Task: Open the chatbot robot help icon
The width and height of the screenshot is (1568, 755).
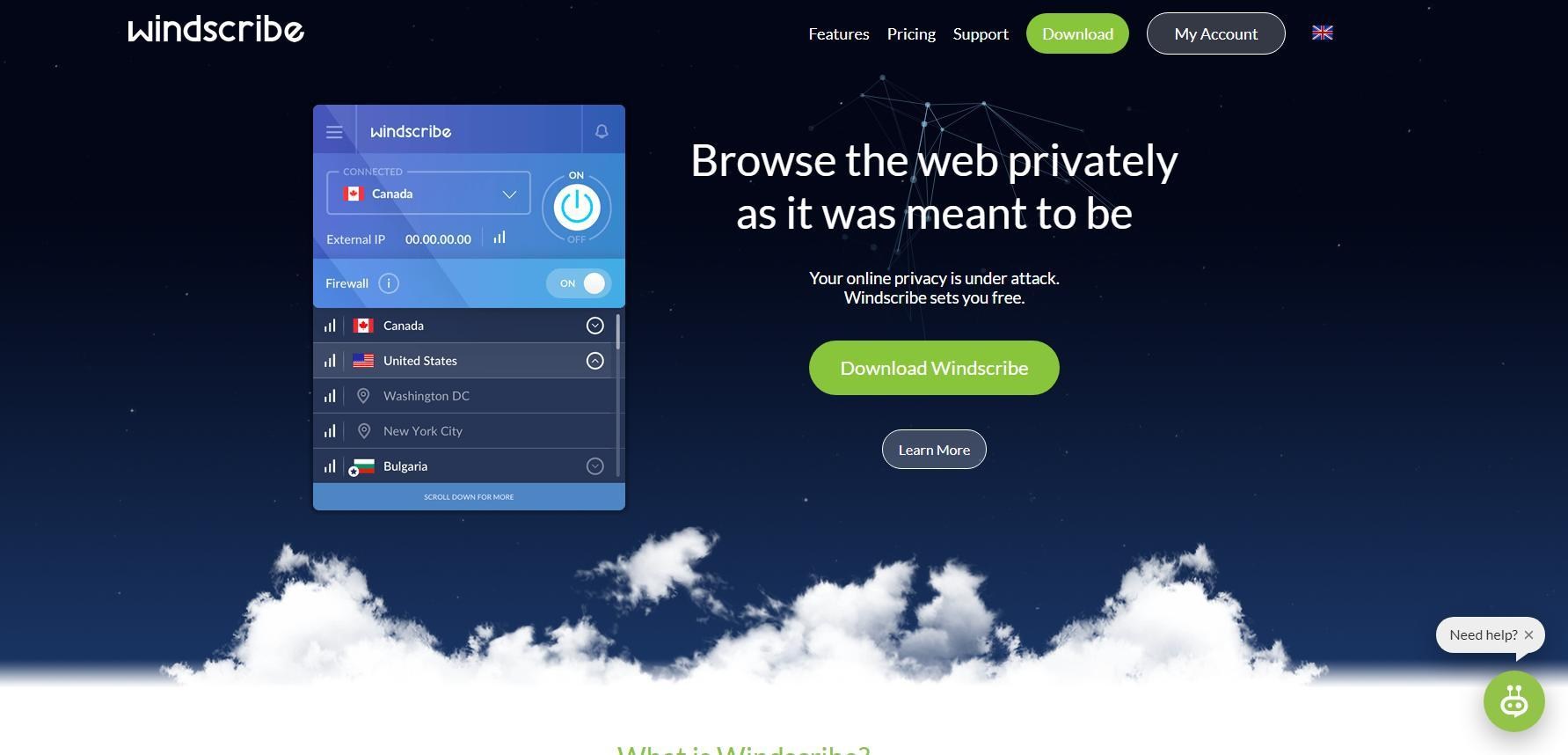Action: (x=1513, y=701)
